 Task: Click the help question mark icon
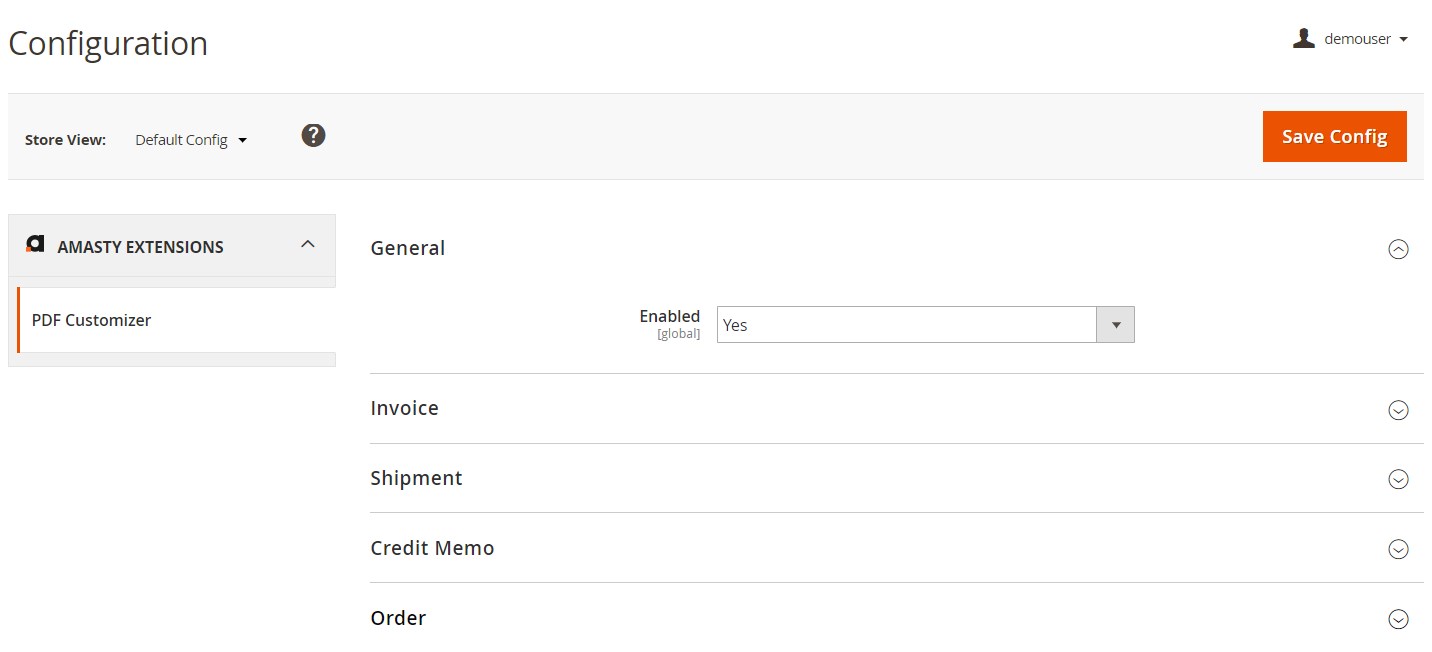(313, 136)
